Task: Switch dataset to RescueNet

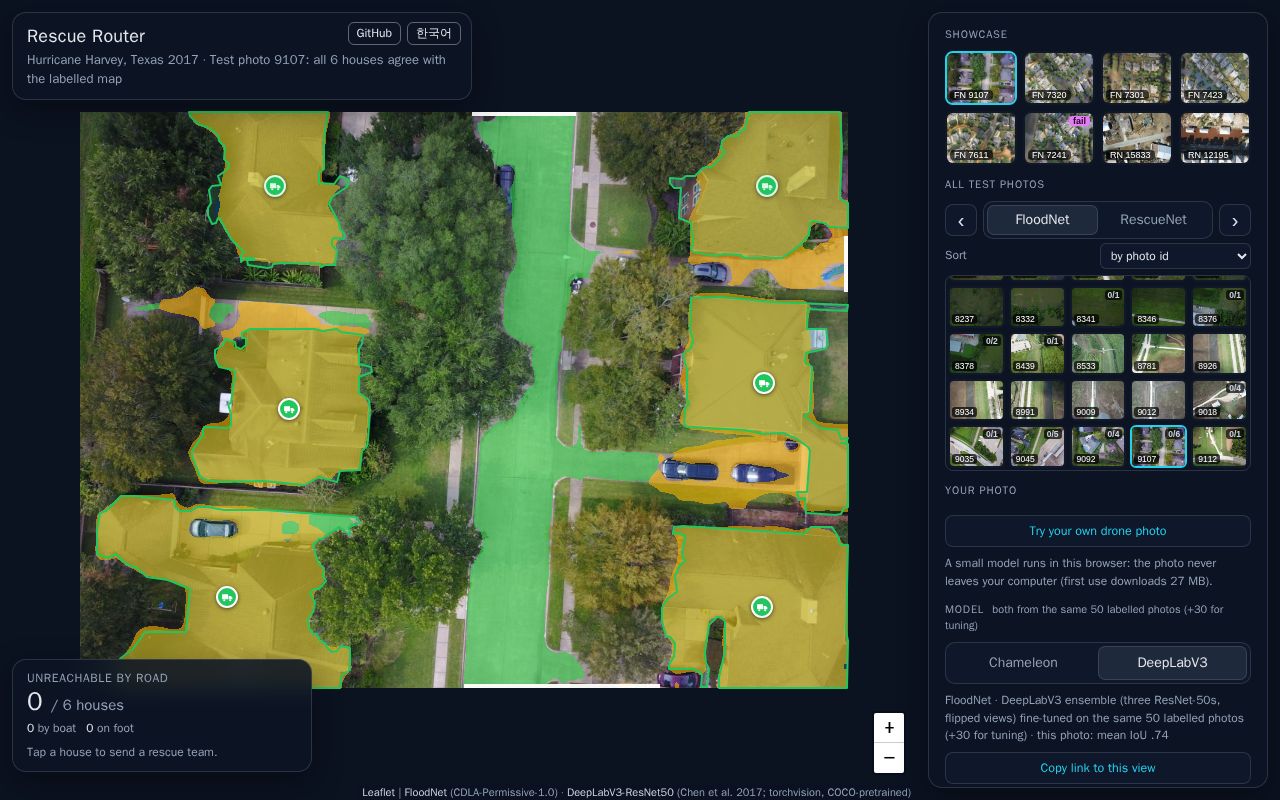Action: (1153, 220)
